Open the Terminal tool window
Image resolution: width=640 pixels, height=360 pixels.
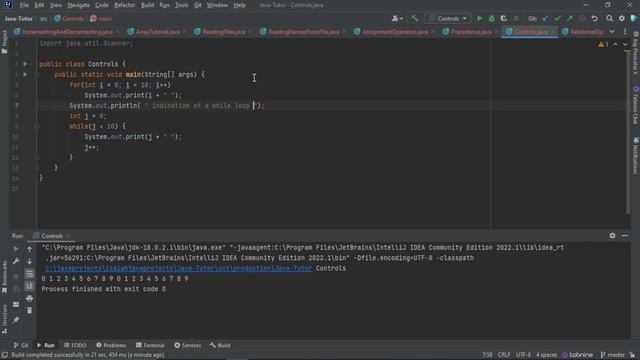pyautogui.click(x=150, y=345)
